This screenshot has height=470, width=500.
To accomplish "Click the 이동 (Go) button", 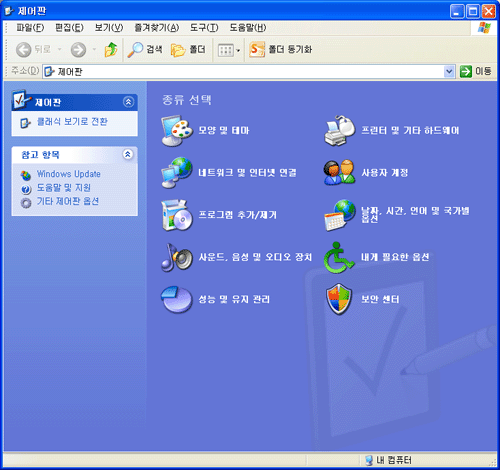I will coord(475,71).
